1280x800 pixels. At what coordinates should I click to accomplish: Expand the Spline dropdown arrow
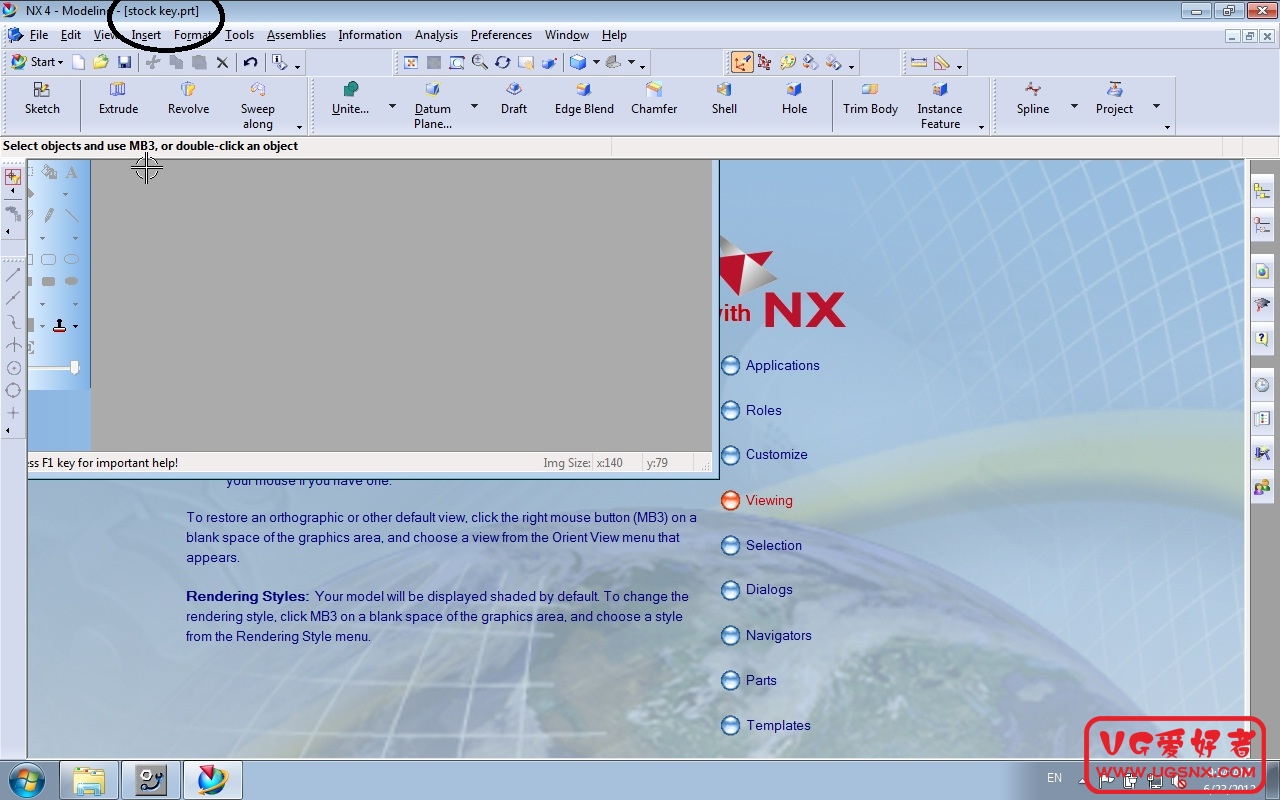(x=1074, y=106)
